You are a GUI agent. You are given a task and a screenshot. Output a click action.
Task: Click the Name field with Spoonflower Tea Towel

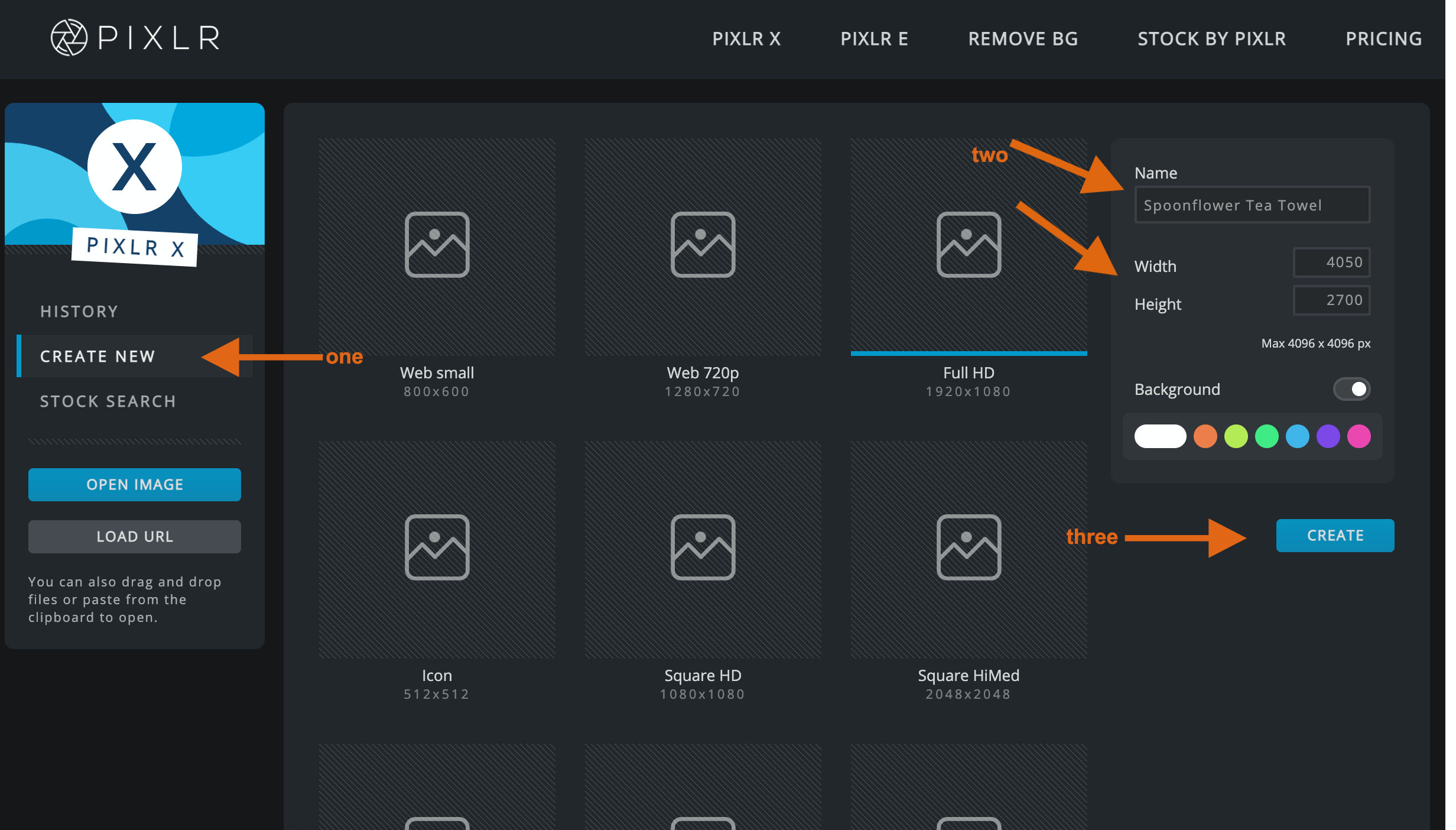coord(1252,205)
